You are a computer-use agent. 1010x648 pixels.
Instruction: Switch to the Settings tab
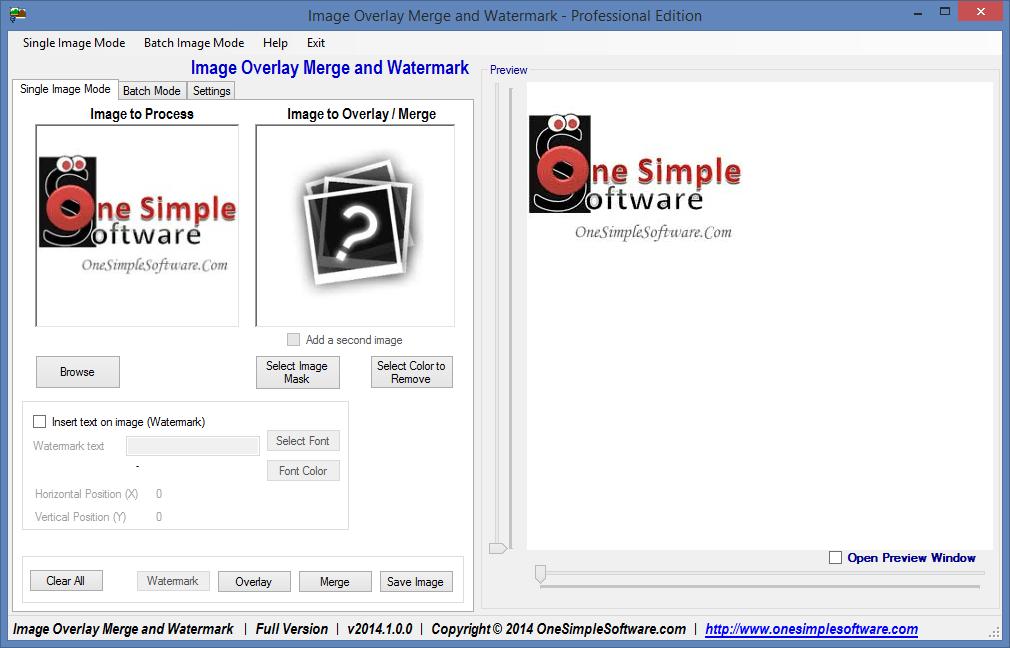[211, 91]
